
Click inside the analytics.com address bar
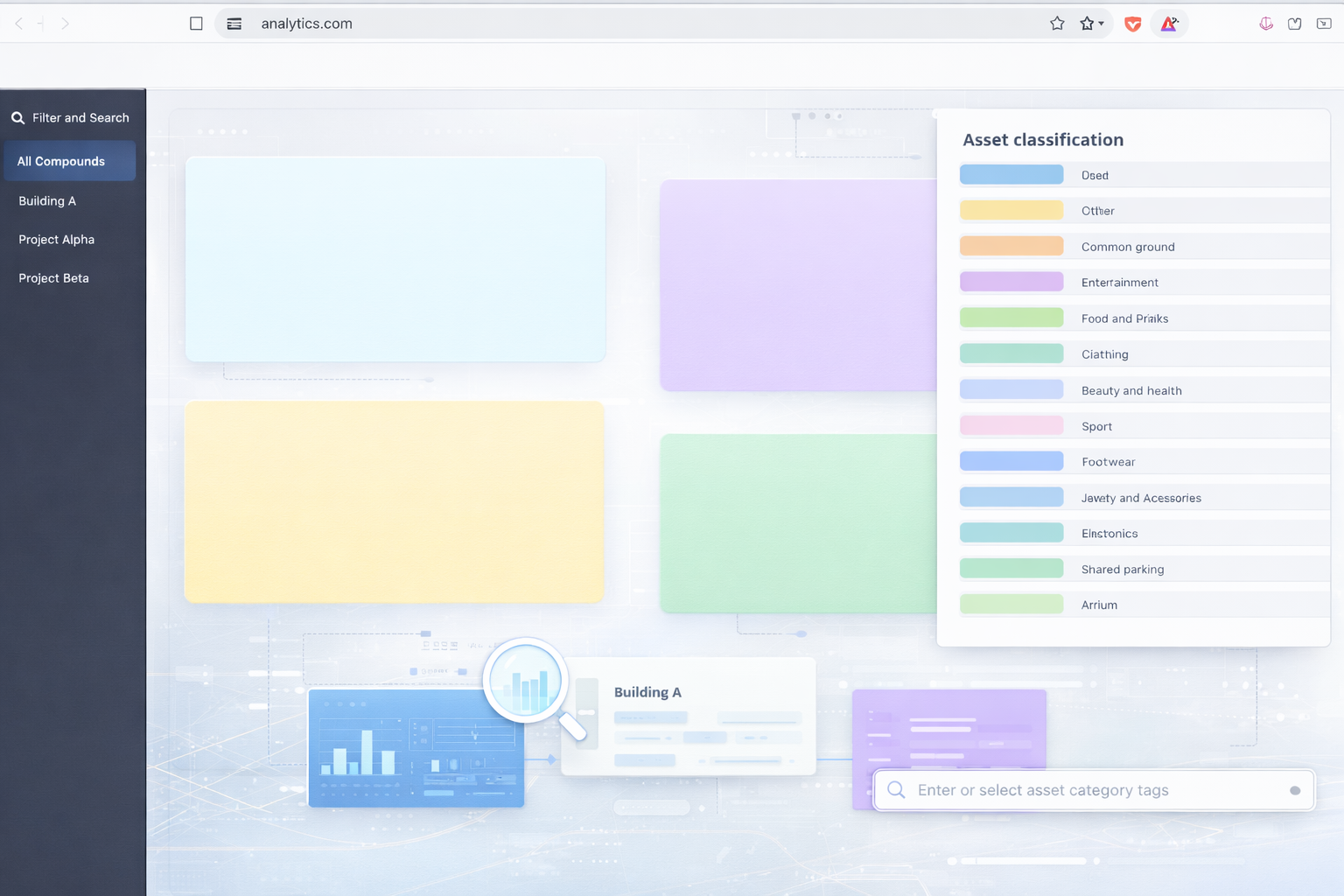click(307, 24)
